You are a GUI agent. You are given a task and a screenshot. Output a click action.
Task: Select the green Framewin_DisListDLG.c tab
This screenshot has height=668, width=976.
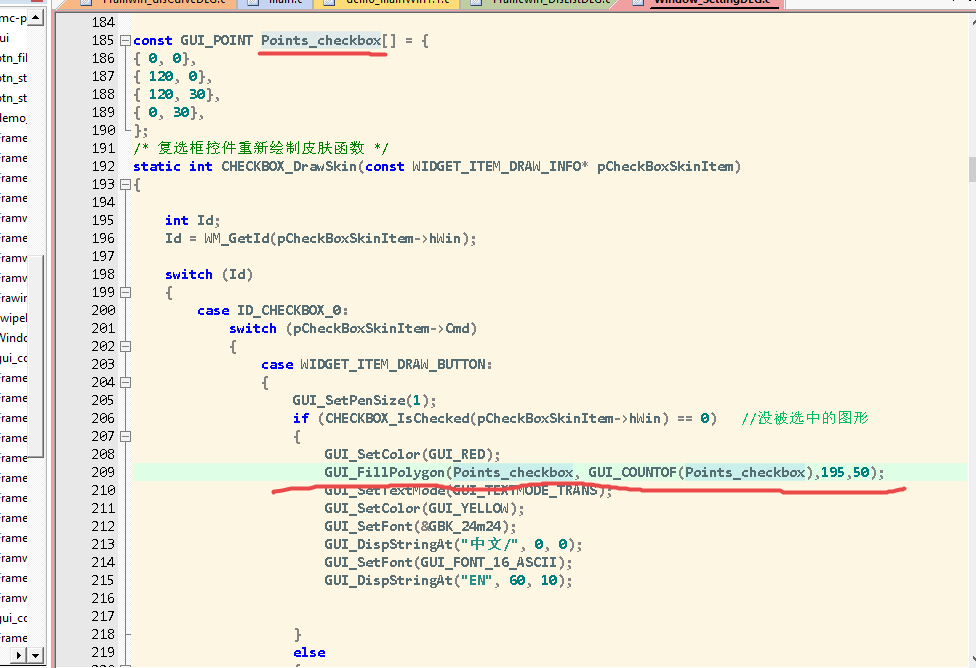tap(552, 3)
